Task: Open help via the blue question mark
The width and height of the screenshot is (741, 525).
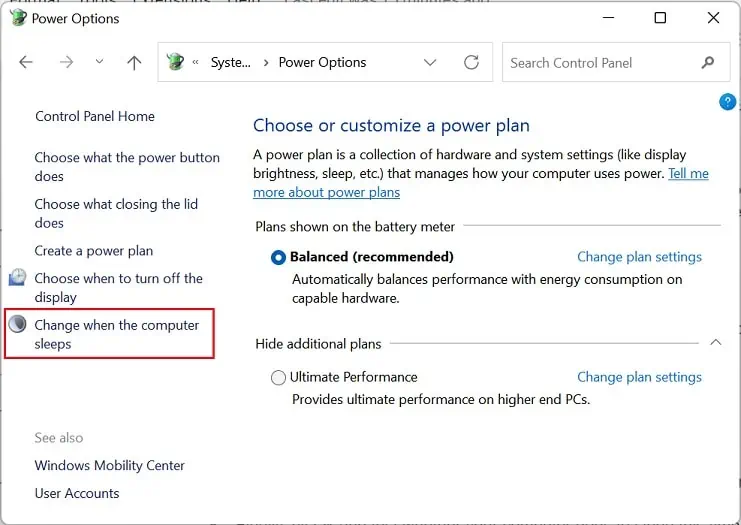Action: [727, 102]
